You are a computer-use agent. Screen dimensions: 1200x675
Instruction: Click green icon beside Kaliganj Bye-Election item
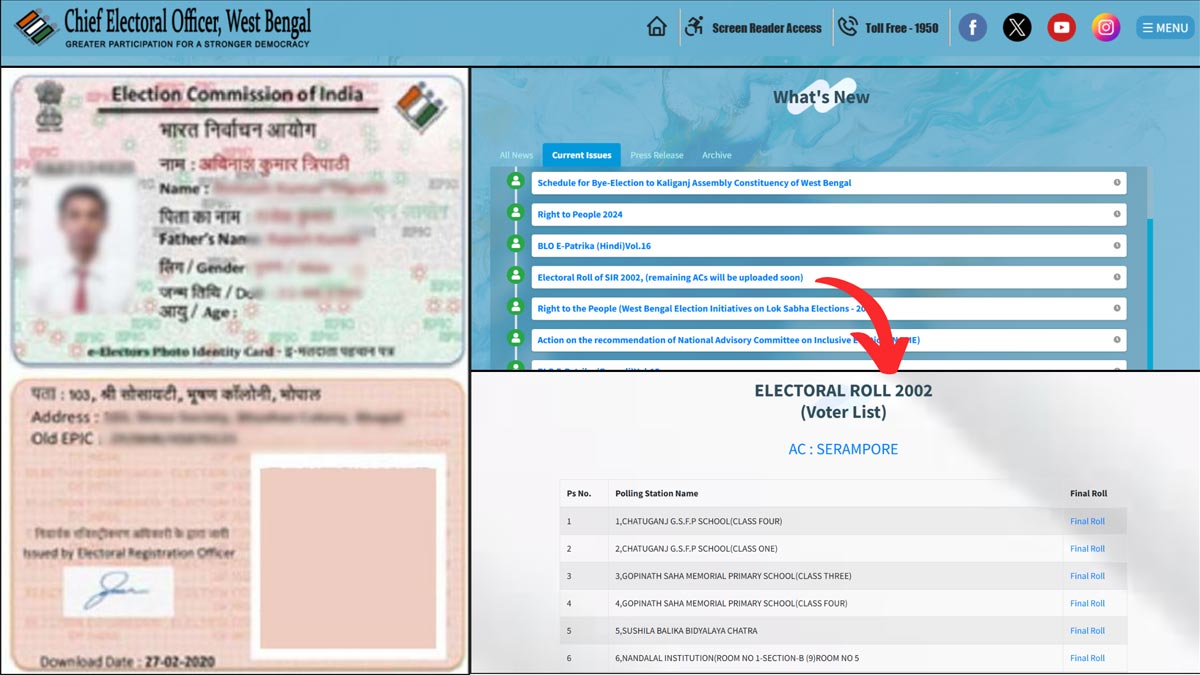coord(516,181)
